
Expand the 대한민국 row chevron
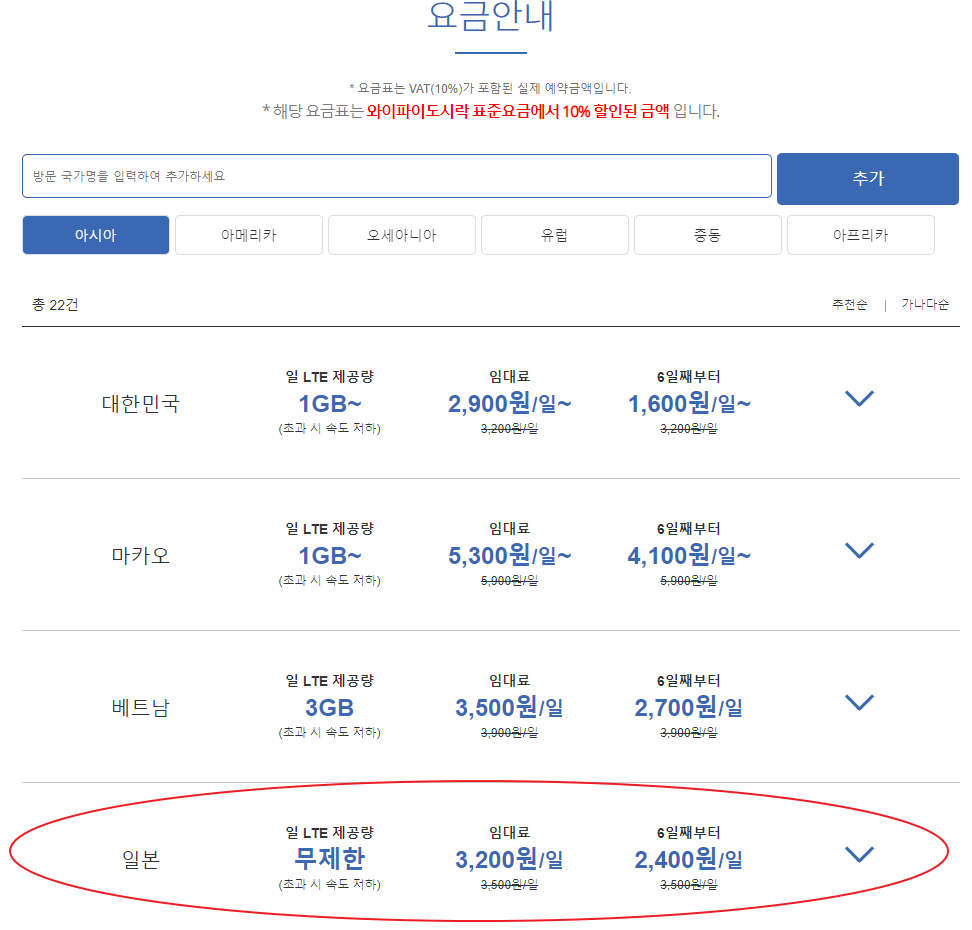pyautogui.click(x=860, y=399)
